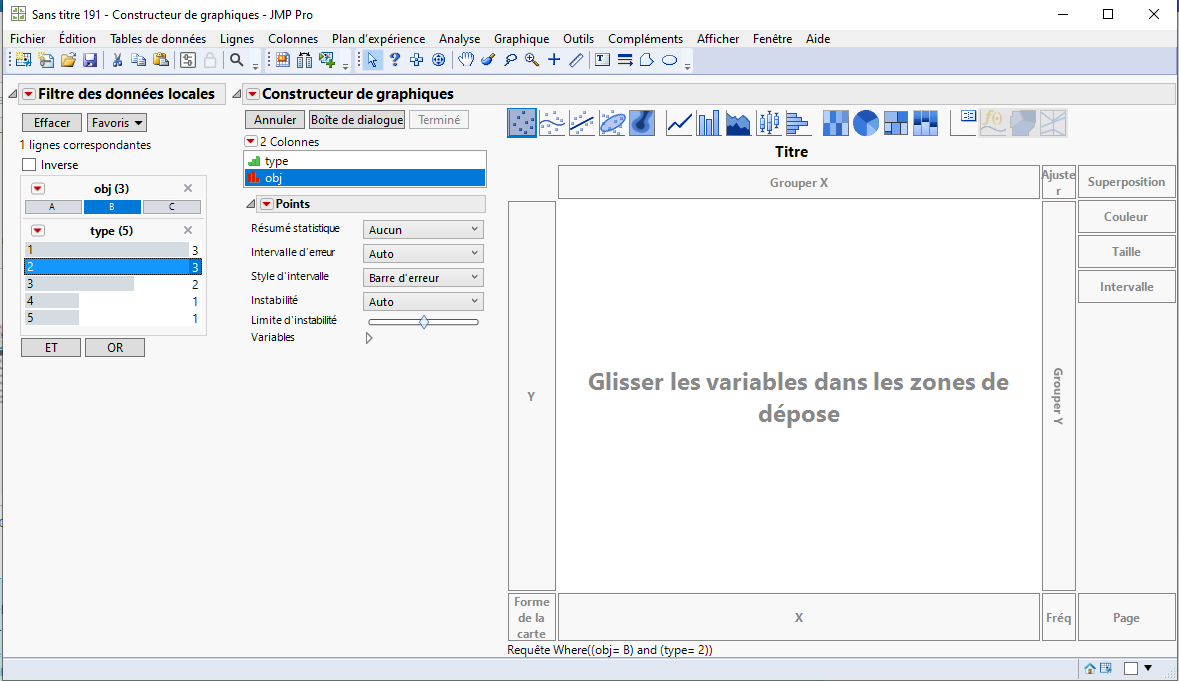1179x681 pixels.
Task: Select the Smoother chart type icon
Action: (552, 123)
